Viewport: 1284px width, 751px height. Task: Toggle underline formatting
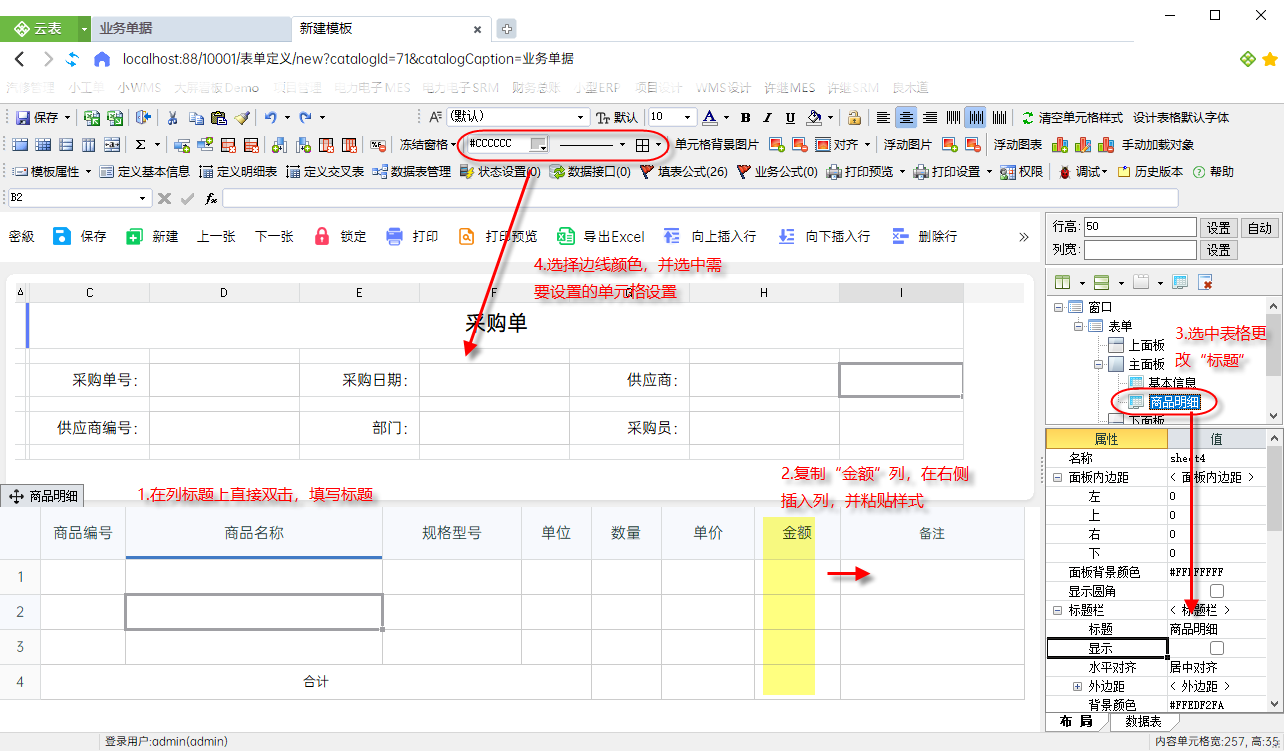tap(791, 117)
